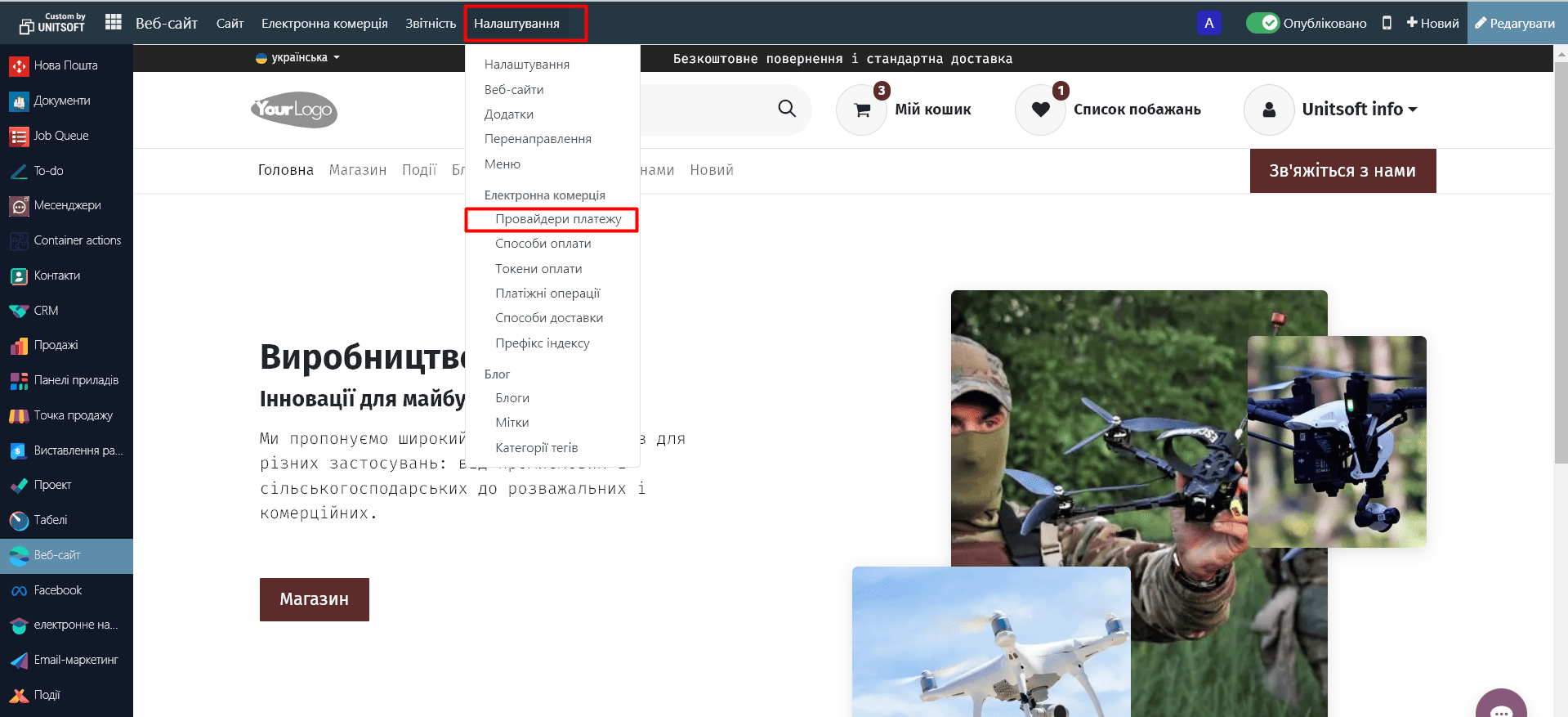
Task: Click the shopping cart icon
Action: [x=861, y=110]
